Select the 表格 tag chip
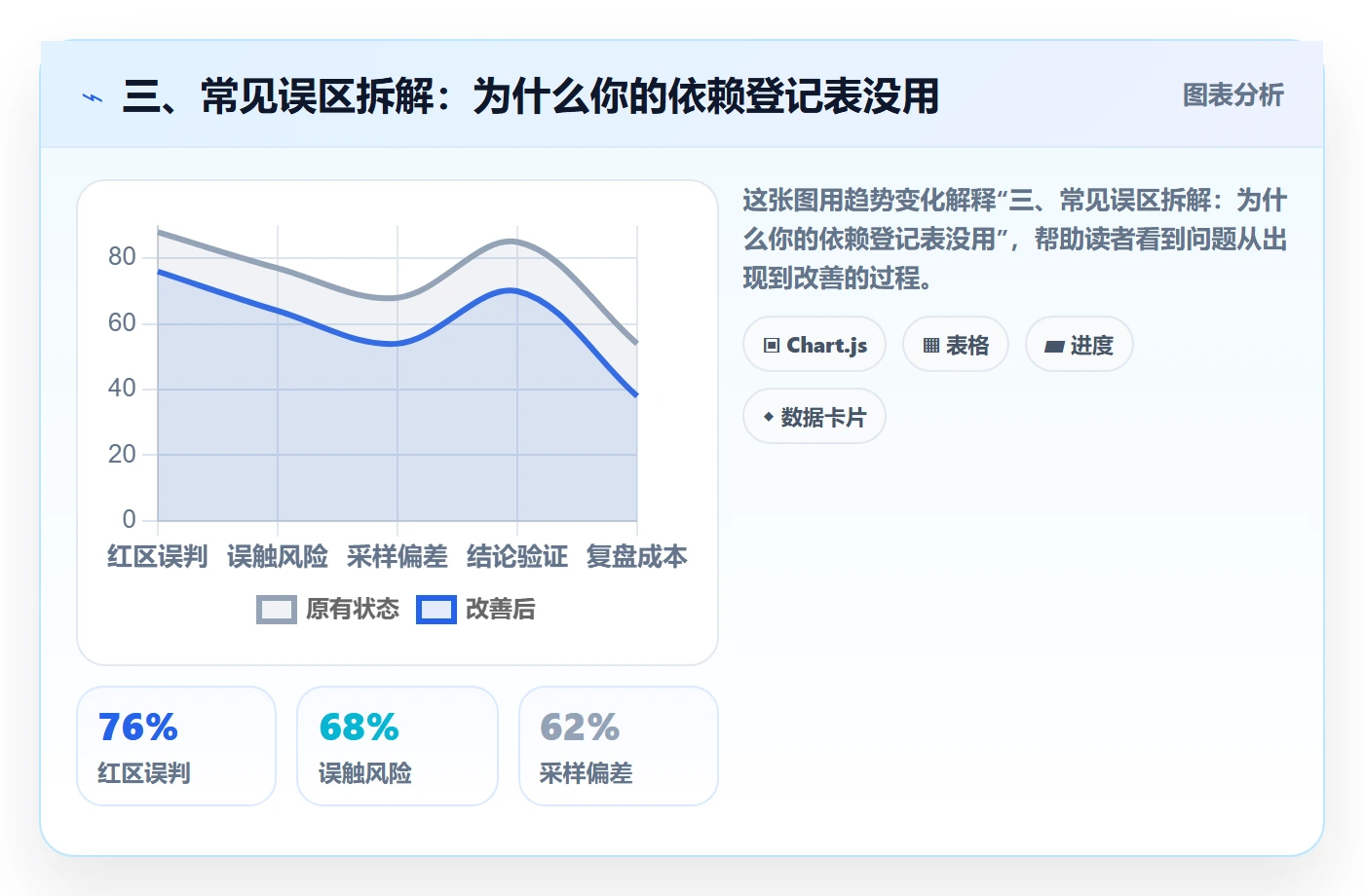Screen dimensions: 1364x896 956,345
